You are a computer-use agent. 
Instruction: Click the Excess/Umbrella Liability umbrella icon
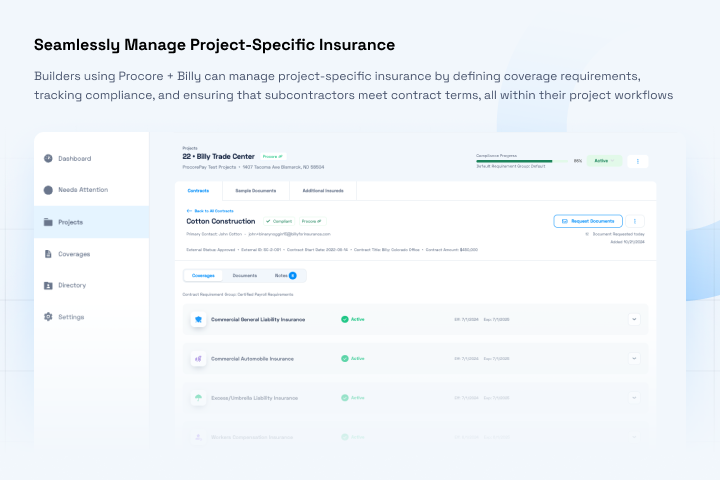tap(198, 398)
